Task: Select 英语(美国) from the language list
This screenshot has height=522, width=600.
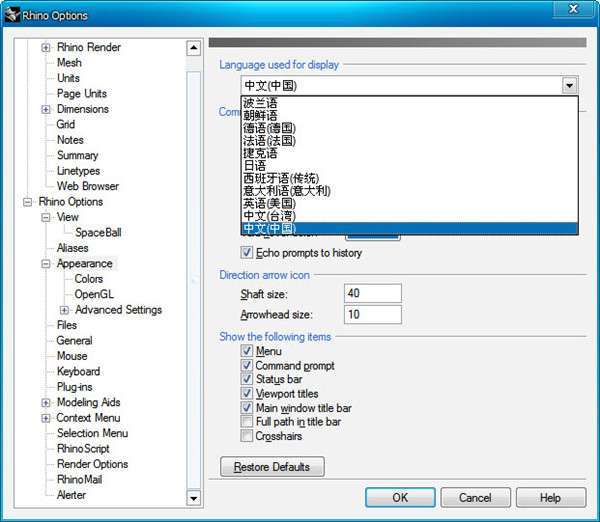Action: (409, 203)
